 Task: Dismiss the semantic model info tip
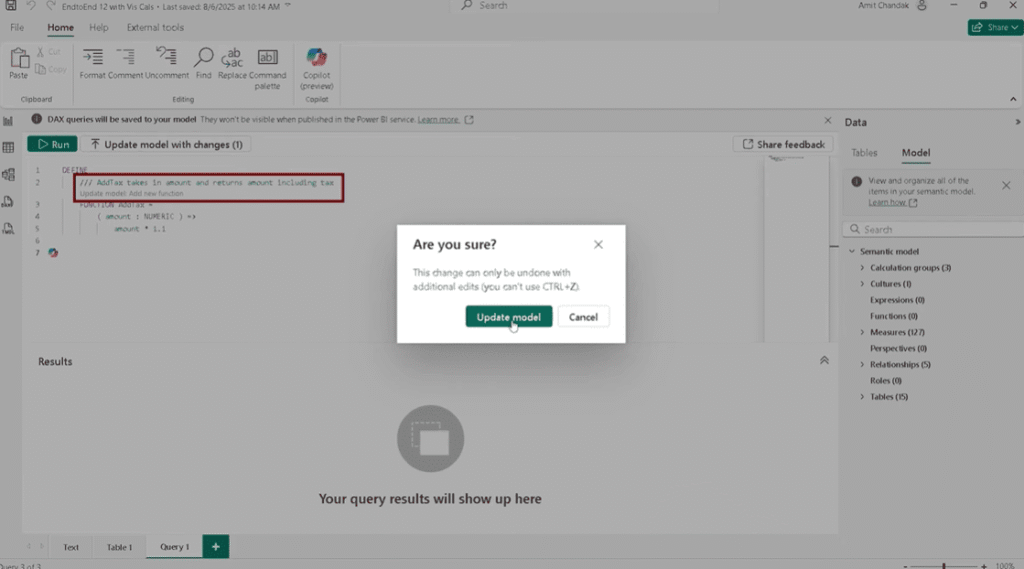(1006, 186)
